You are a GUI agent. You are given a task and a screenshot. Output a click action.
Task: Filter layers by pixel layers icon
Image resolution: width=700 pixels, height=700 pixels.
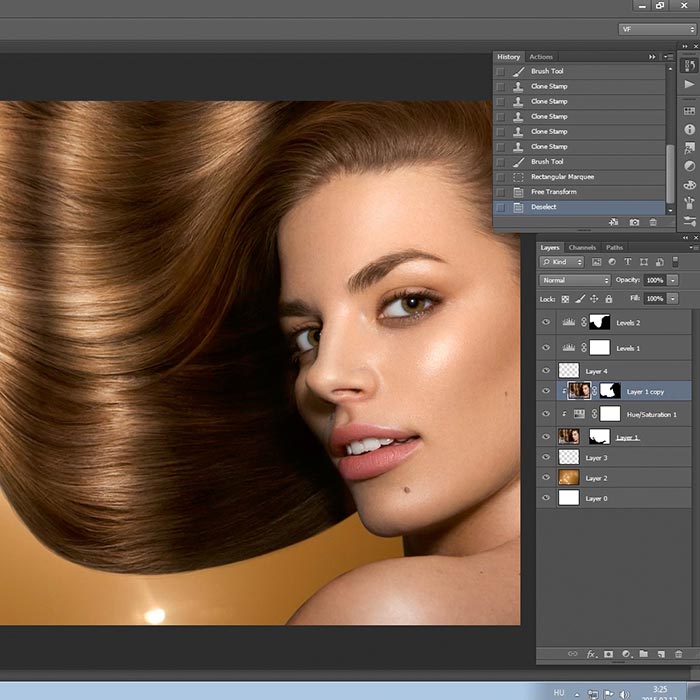click(x=596, y=262)
